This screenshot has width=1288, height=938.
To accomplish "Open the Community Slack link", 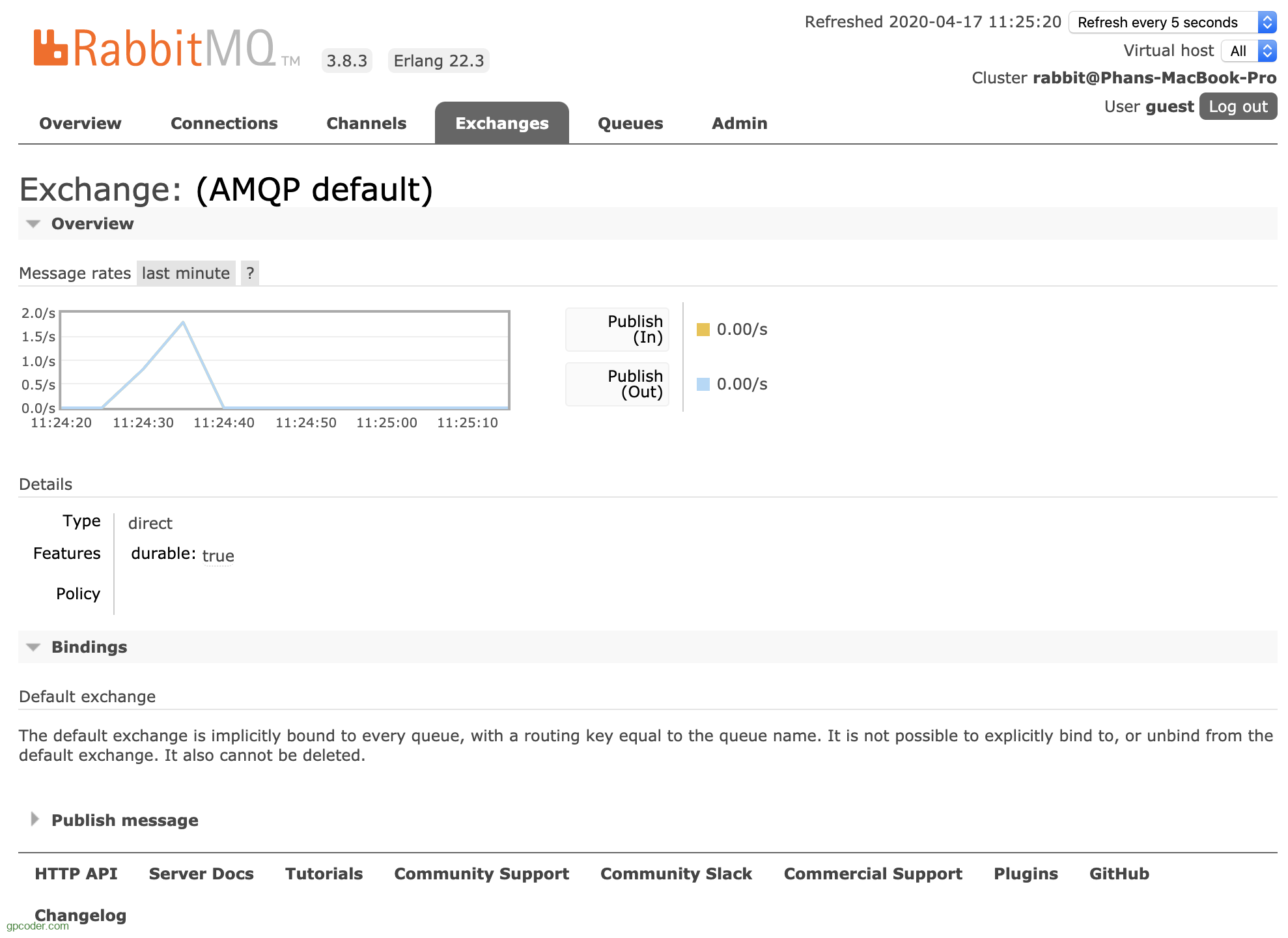I will tap(676, 874).
